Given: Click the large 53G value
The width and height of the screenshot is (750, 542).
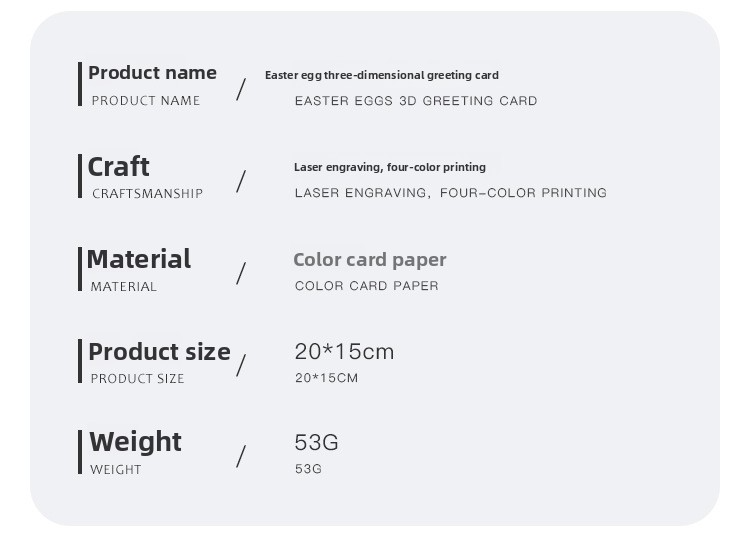Looking at the screenshot, I should click(x=316, y=442).
